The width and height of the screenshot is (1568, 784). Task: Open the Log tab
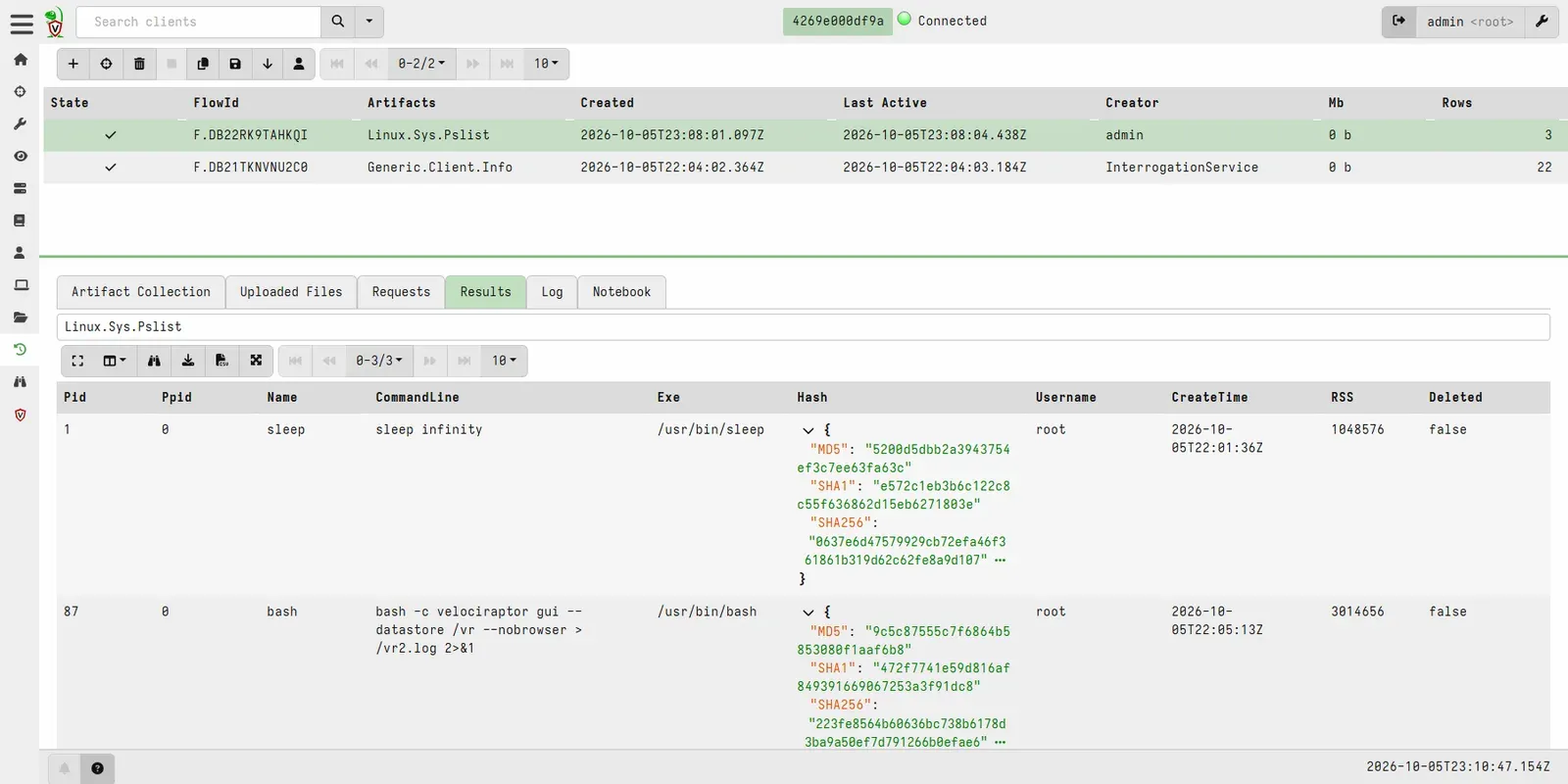pyautogui.click(x=553, y=292)
